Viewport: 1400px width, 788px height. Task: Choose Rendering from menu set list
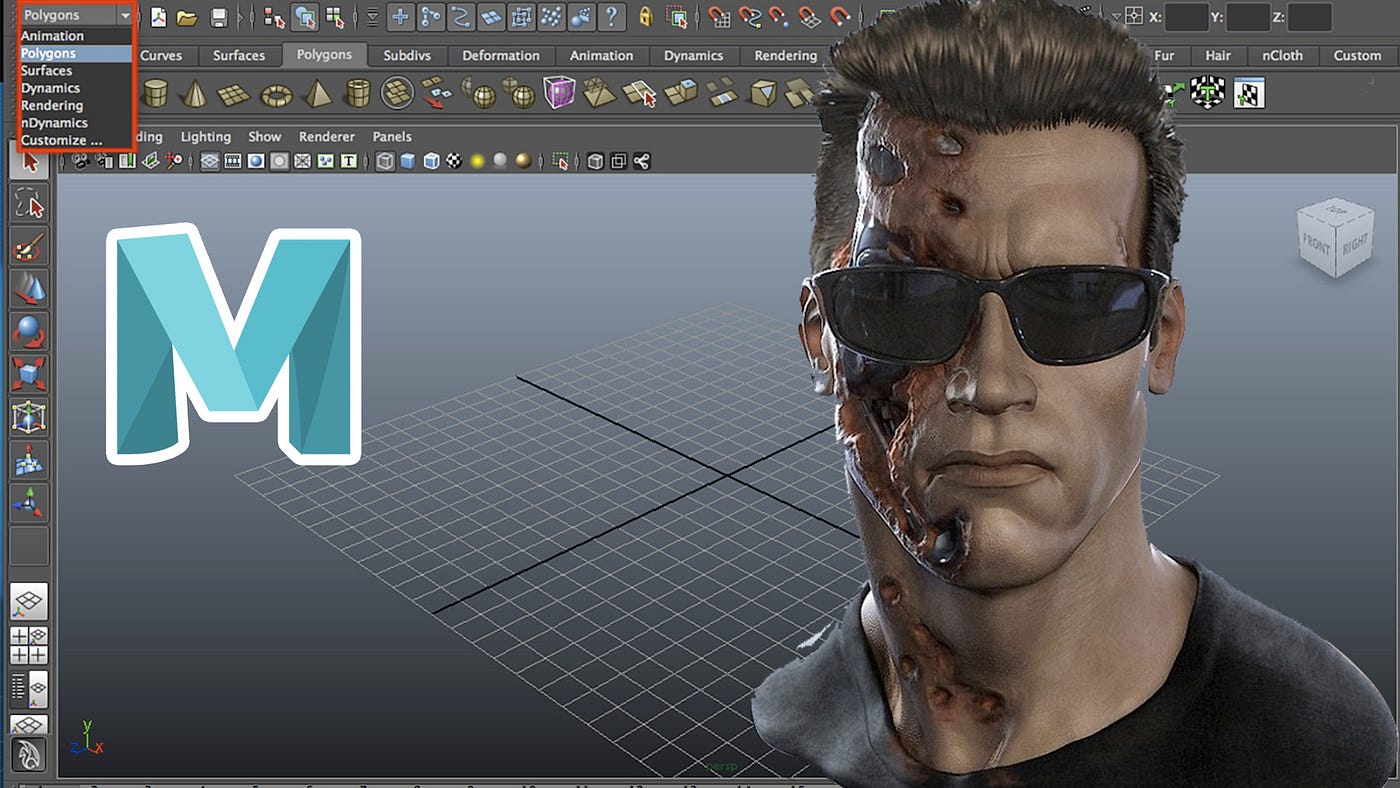(52, 105)
